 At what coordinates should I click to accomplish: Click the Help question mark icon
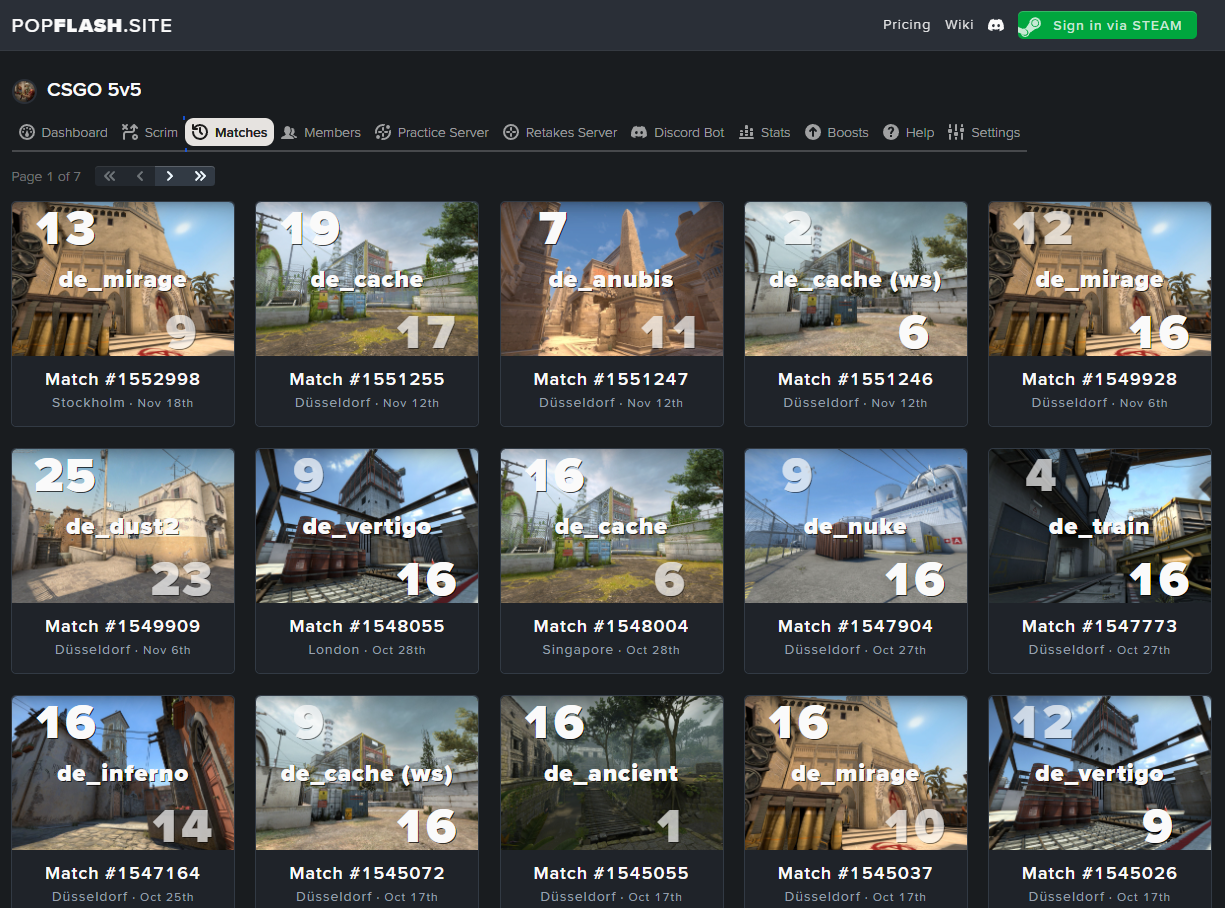point(891,132)
